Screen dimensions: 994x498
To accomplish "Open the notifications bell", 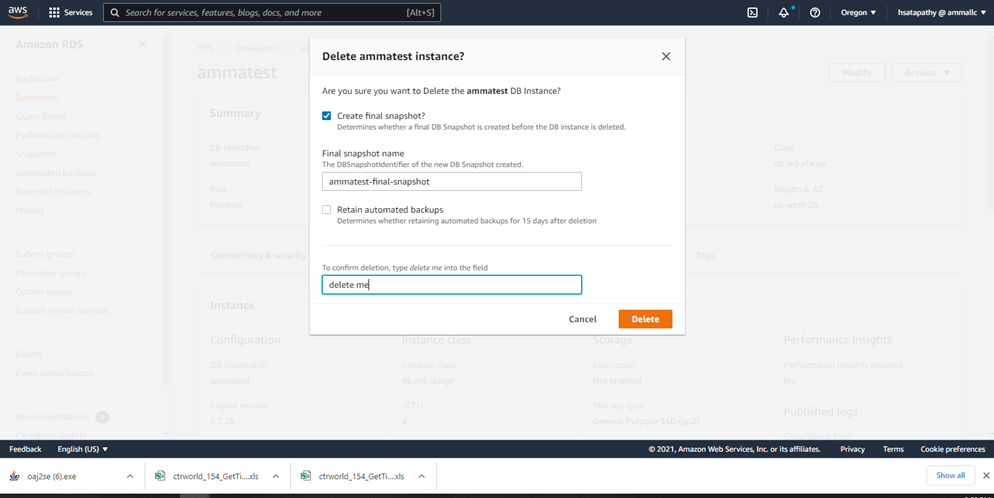I will (784, 13).
